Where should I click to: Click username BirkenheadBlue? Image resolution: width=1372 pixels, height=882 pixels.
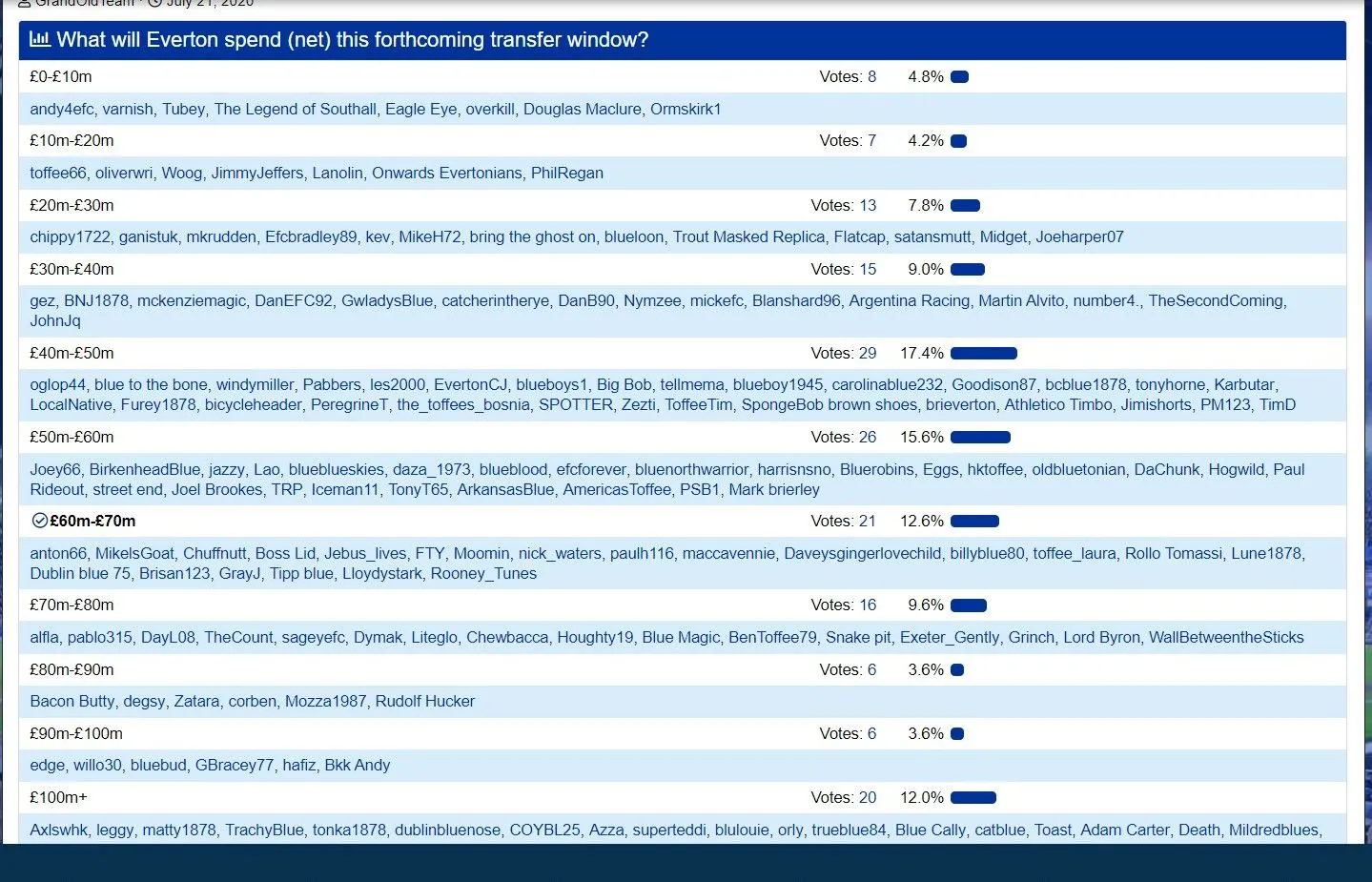click(x=145, y=469)
